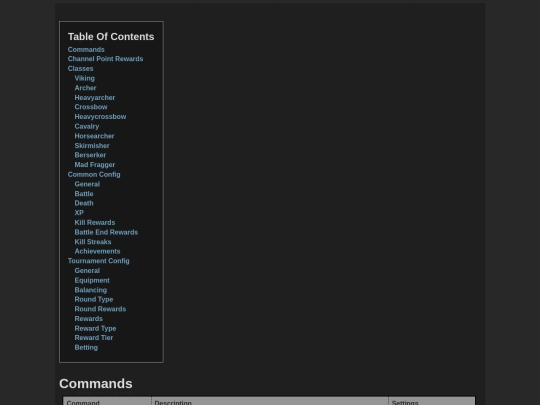Go to the Berserker entry
This screenshot has height=405, width=540.
[x=90, y=155]
